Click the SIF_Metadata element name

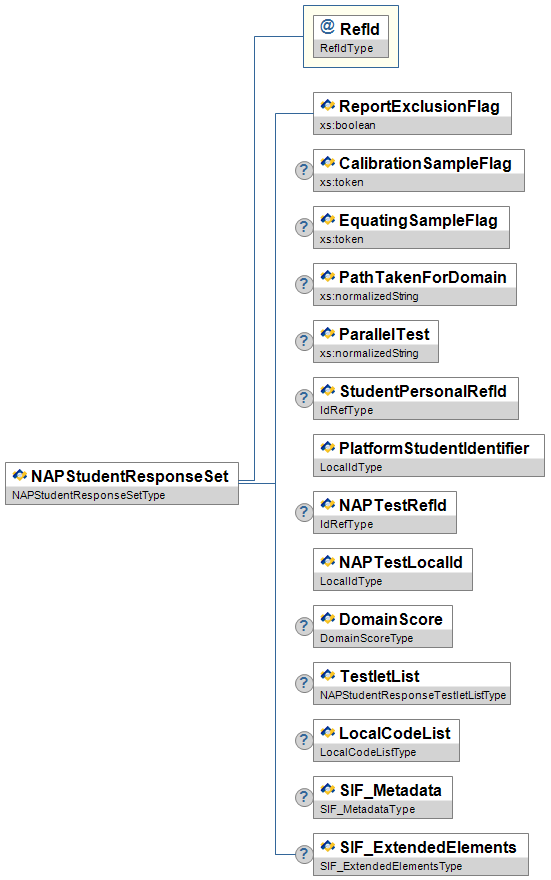pyautogui.click(x=391, y=790)
